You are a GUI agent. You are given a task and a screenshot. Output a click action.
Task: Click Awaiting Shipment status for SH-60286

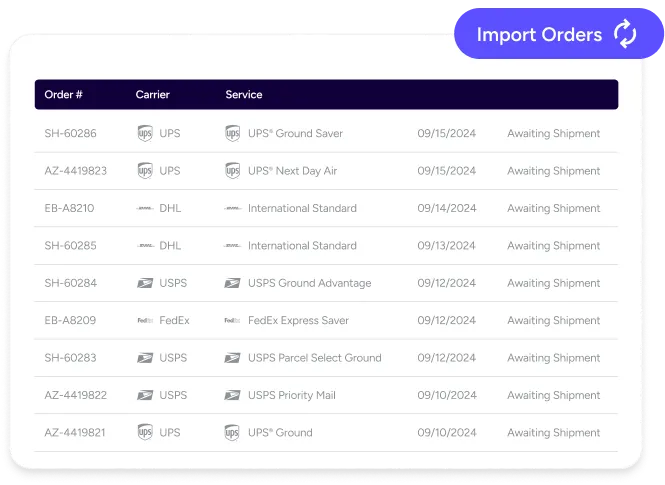(x=553, y=133)
